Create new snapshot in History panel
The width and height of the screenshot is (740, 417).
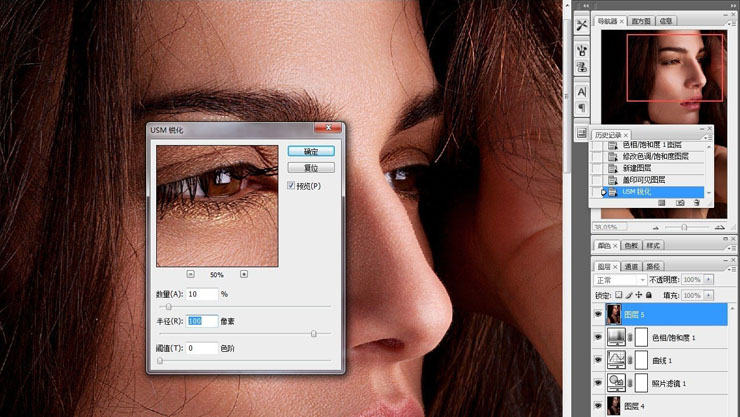(x=680, y=203)
